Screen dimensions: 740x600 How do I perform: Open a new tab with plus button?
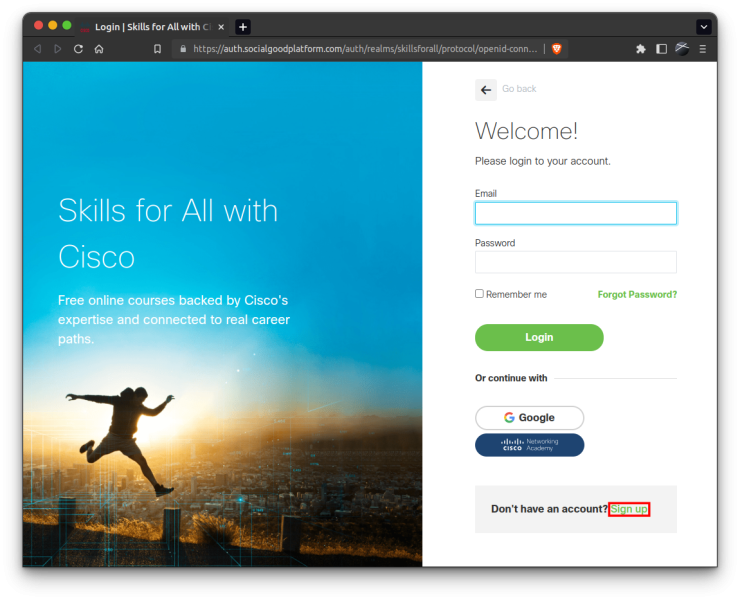(x=243, y=27)
